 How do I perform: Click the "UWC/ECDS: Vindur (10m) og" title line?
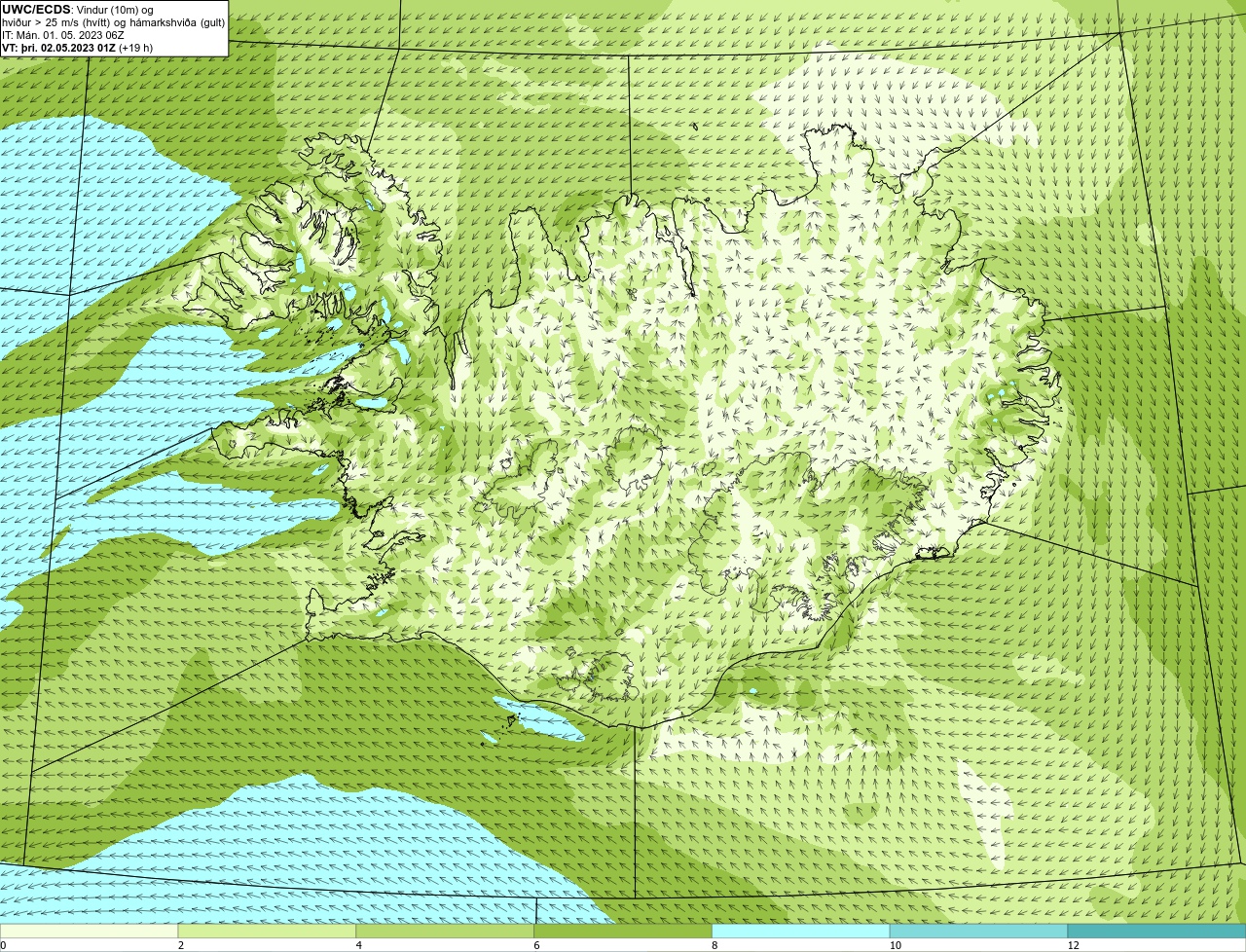78,9
